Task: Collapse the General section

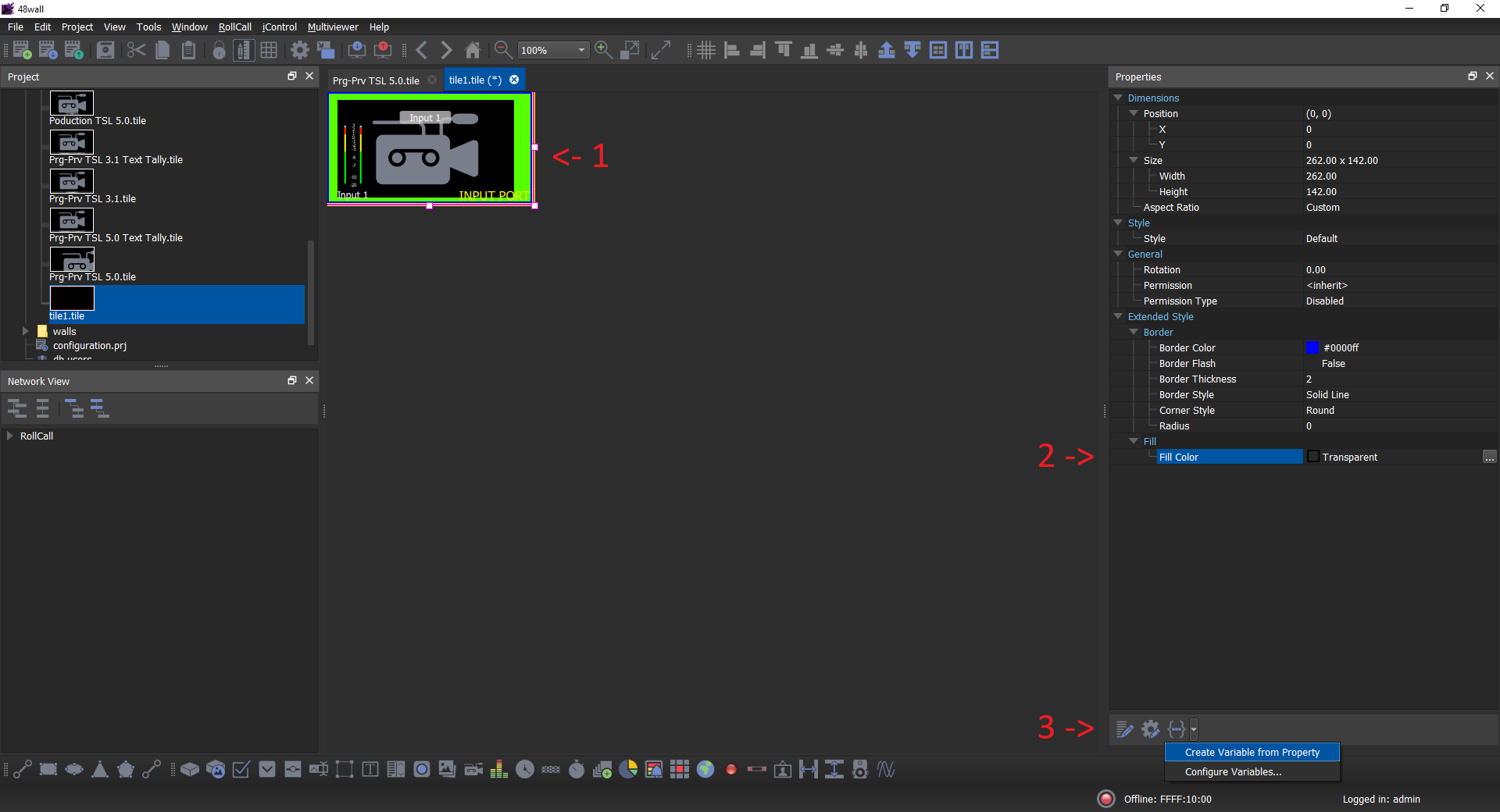Action: (1118, 254)
